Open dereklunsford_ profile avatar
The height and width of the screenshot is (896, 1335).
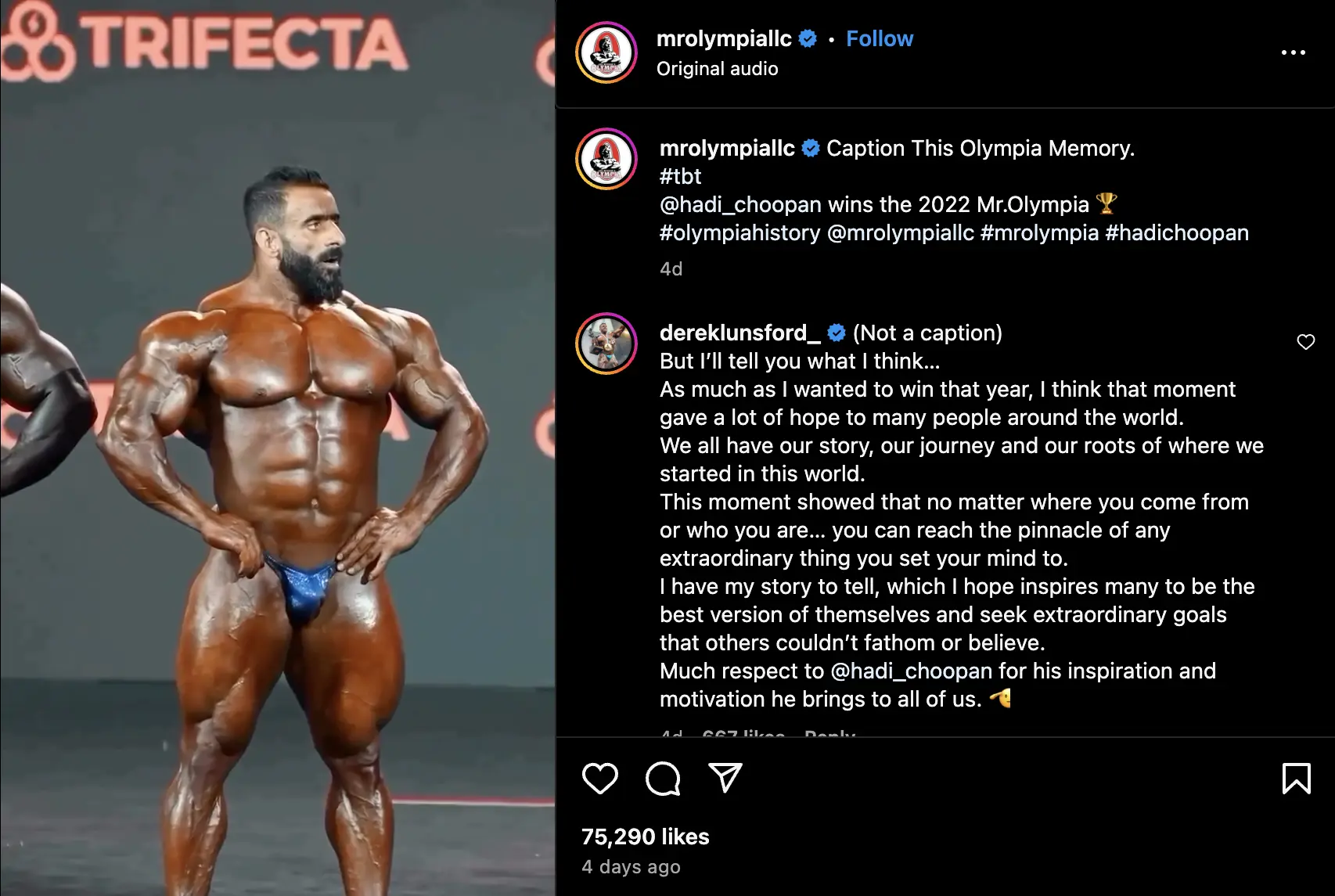606,344
